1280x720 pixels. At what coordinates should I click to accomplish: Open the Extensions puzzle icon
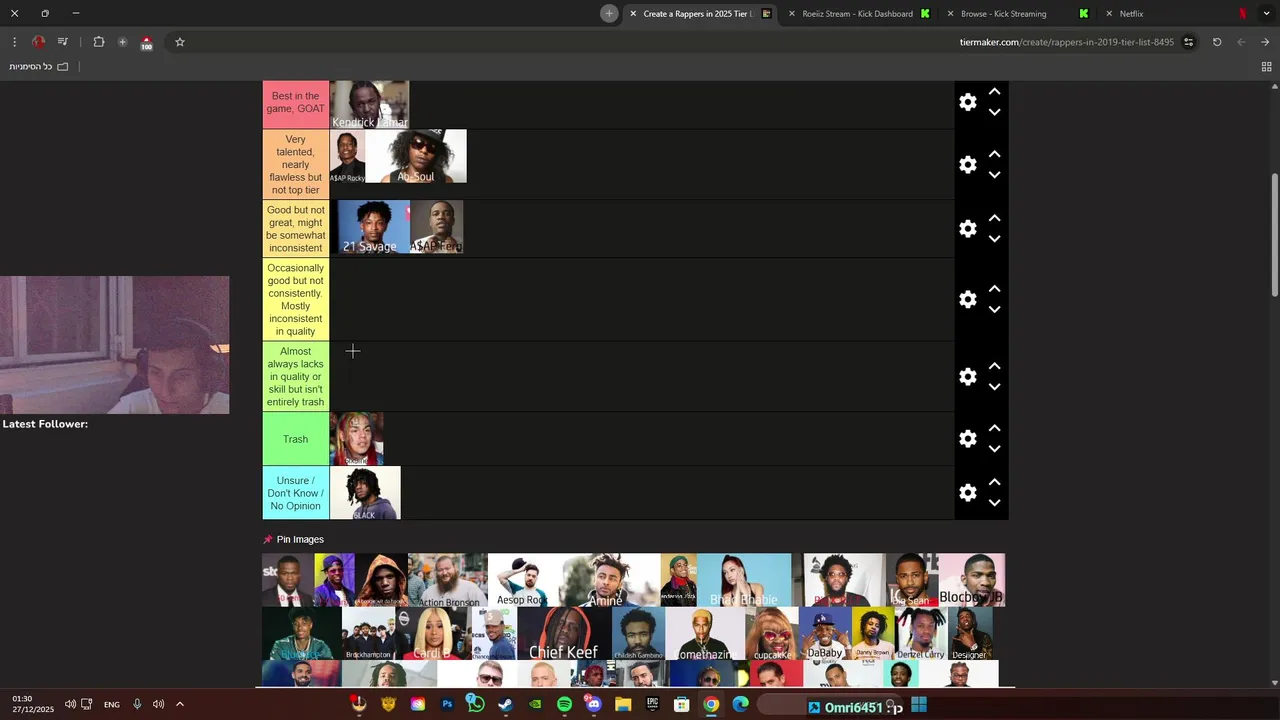click(99, 42)
